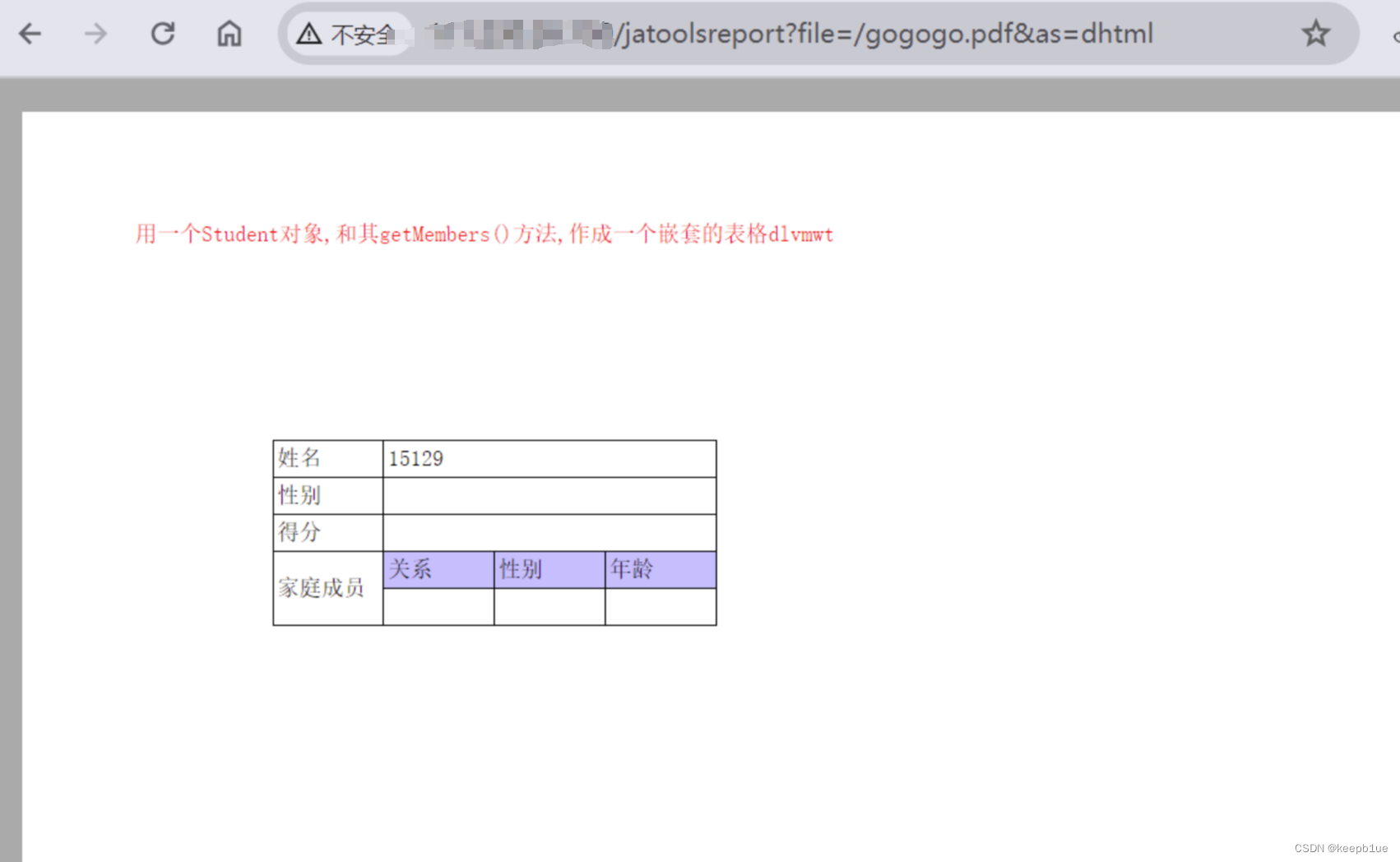1400x862 pixels.
Task: Click the purple 性别 header cell
Action: (549, 569)
